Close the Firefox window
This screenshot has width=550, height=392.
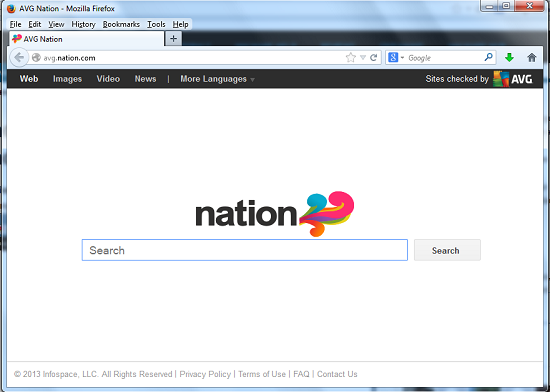pyautogui.click(x=529, y=6)
